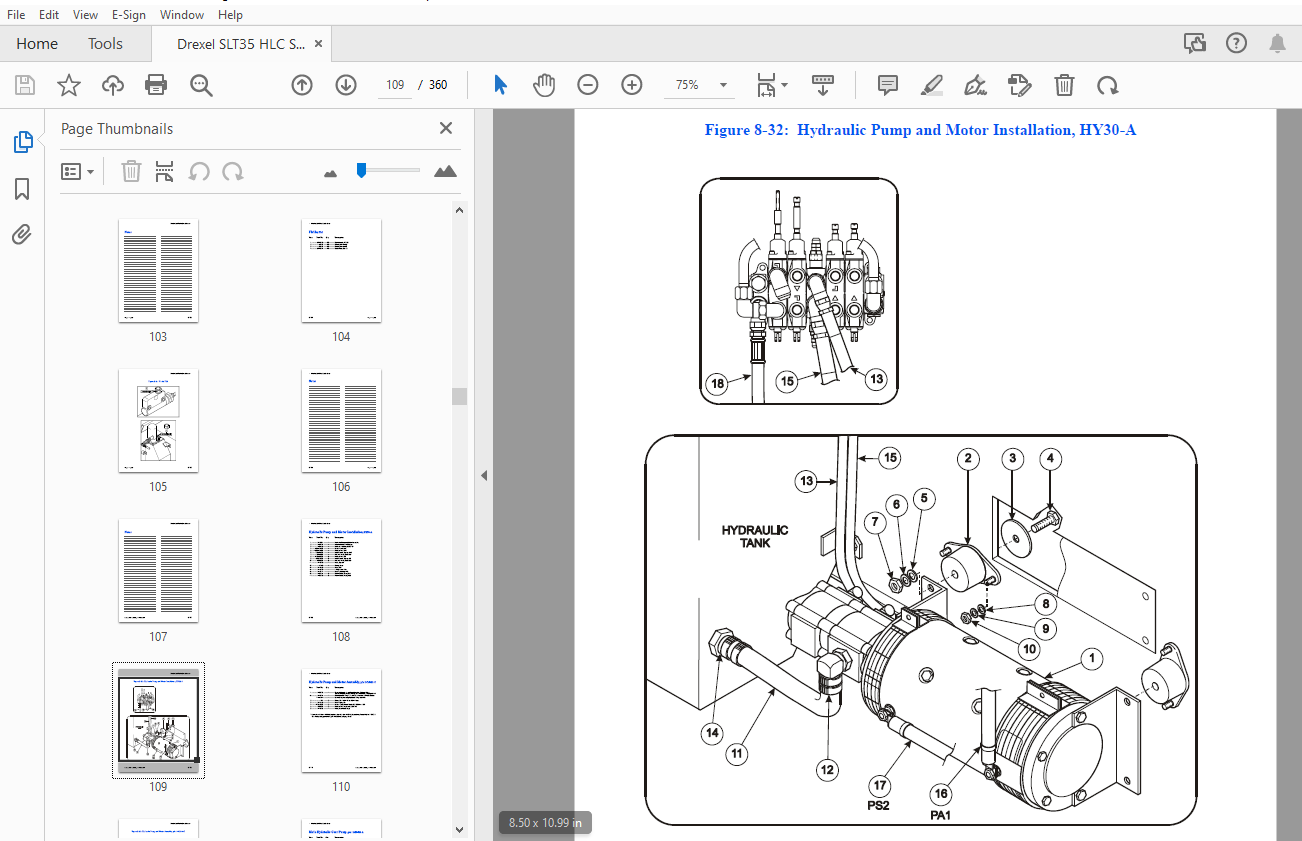
Task: Add a sticky note comment
Action: click(x=888, y=85)
